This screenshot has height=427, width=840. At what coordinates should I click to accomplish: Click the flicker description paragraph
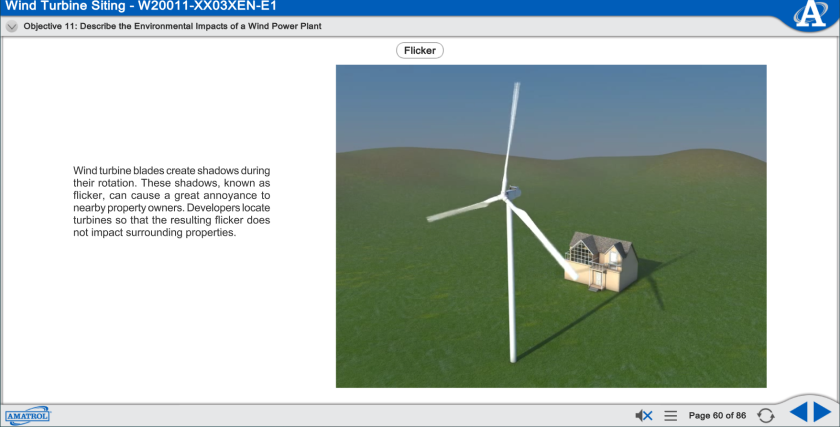coord(171,201)
